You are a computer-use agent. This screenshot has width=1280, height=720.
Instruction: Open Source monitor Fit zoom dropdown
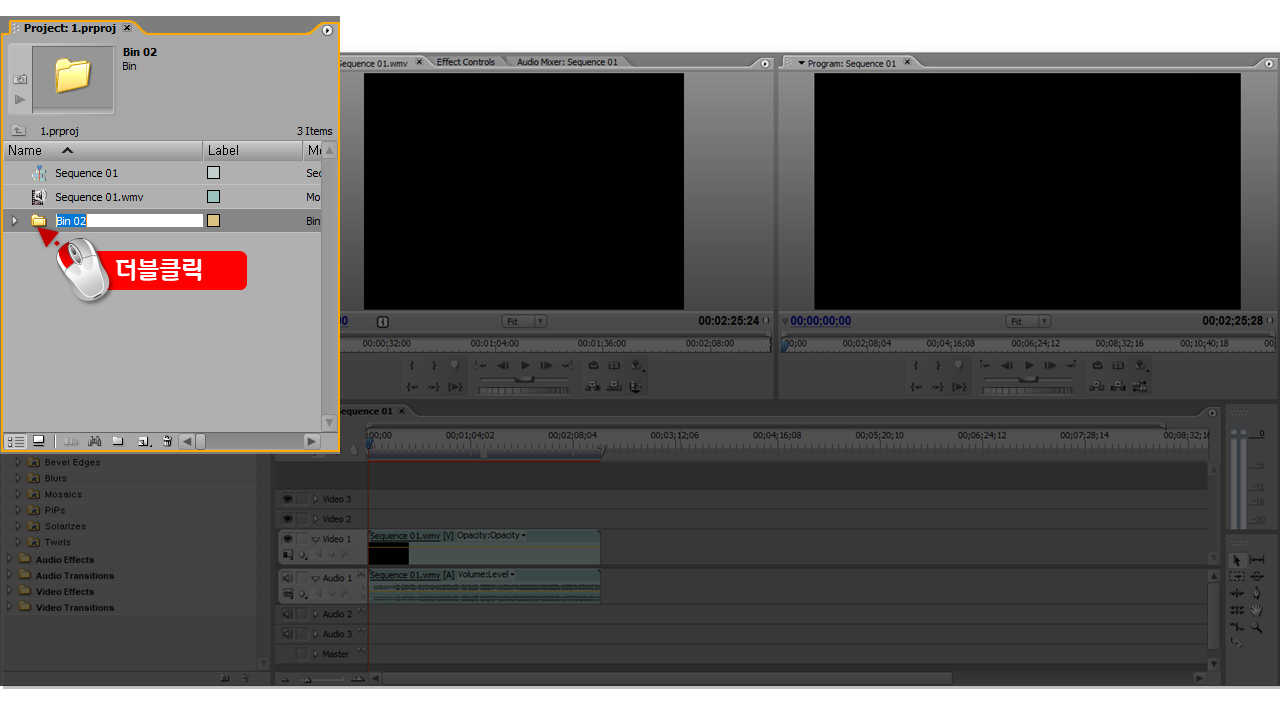pos(525,321)
